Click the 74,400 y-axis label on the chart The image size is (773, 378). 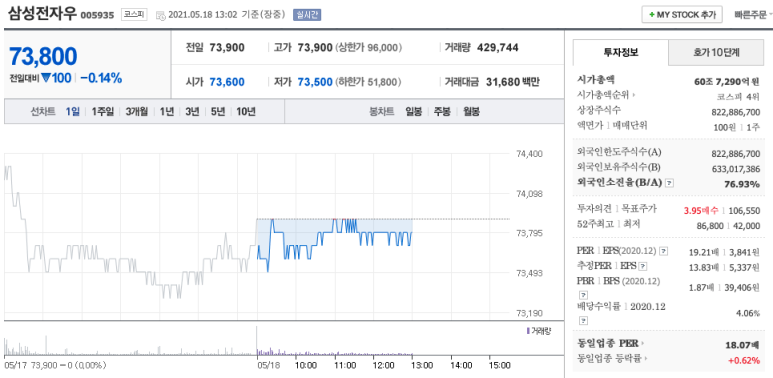click(529, 154)
